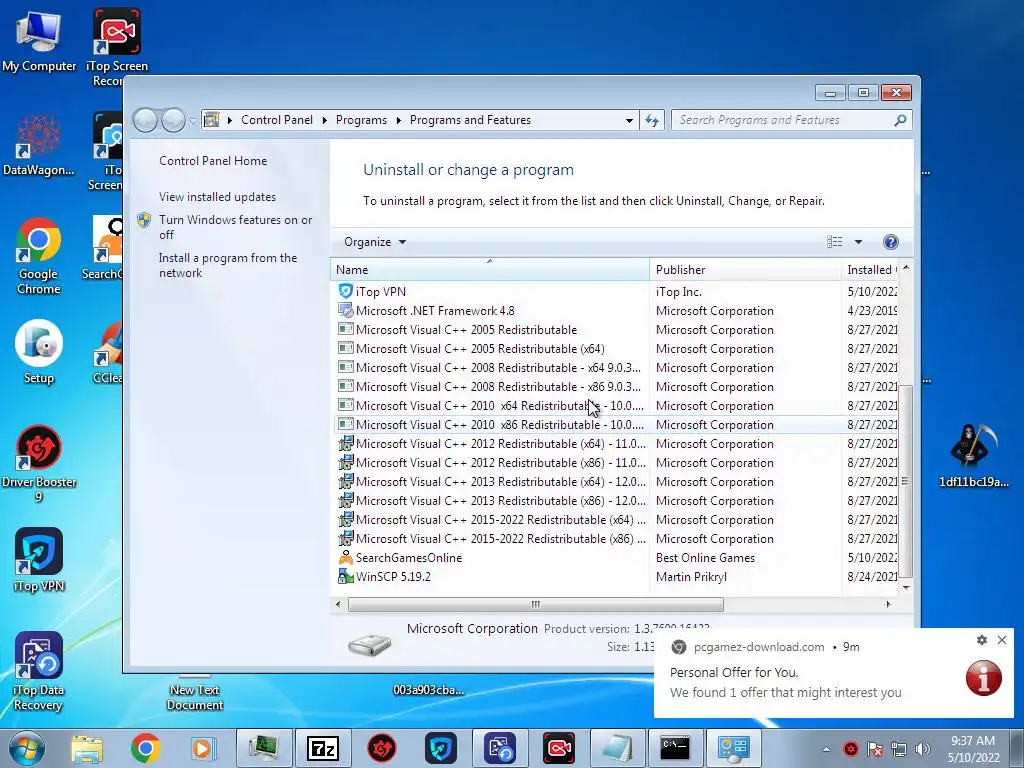Expand address bar history dropdown
Screen dimensions: 1024x768
coord(629,120)
